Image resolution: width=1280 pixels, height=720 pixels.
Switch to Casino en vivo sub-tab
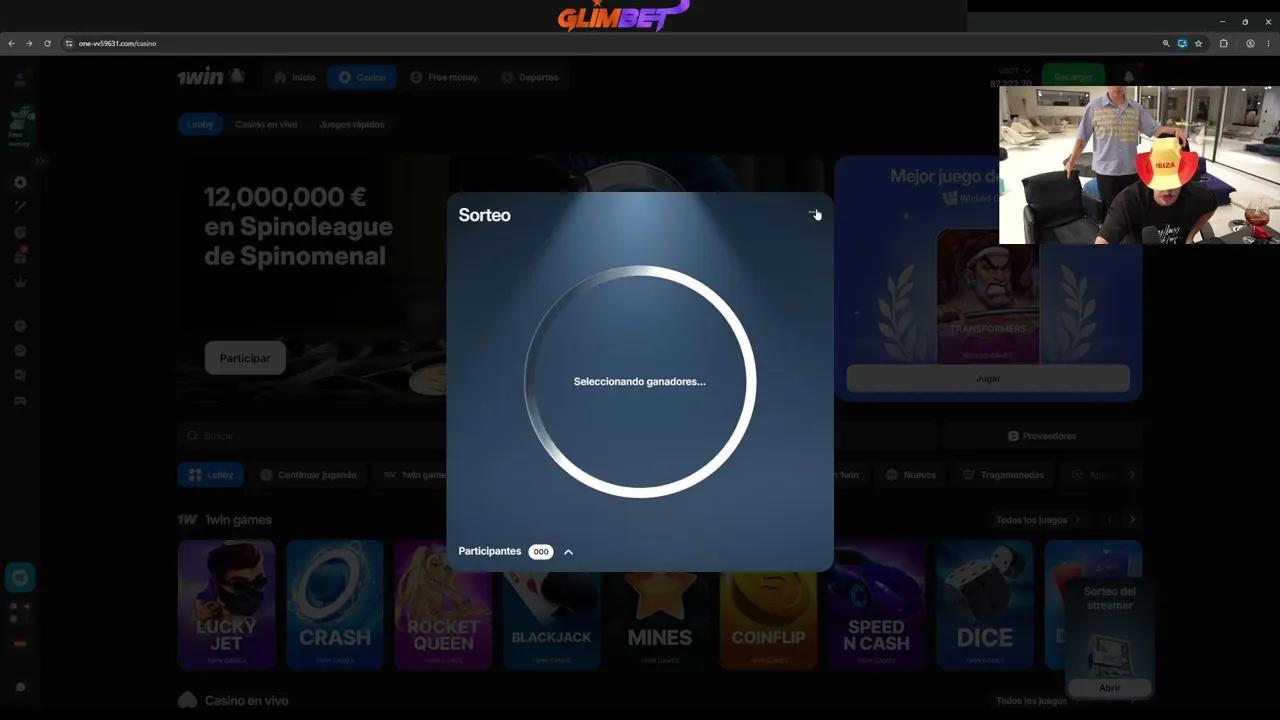266,125
